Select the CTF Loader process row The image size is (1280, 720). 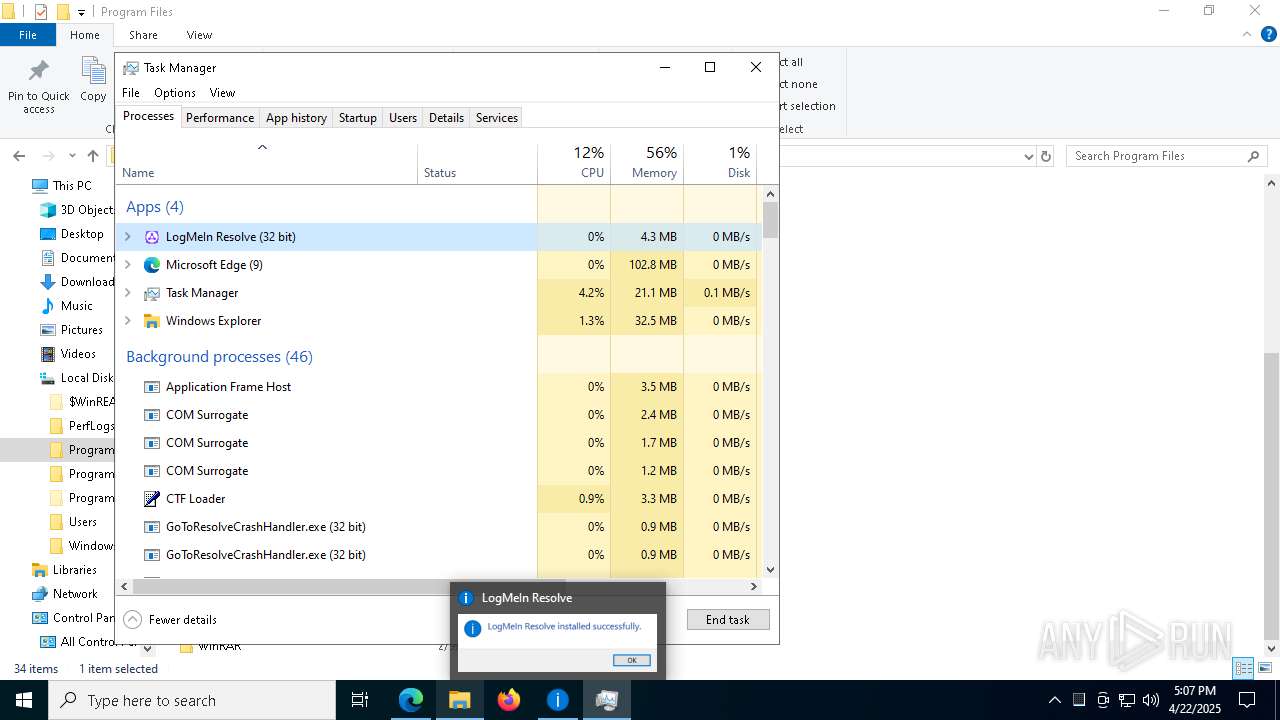(x=439, y=499)
